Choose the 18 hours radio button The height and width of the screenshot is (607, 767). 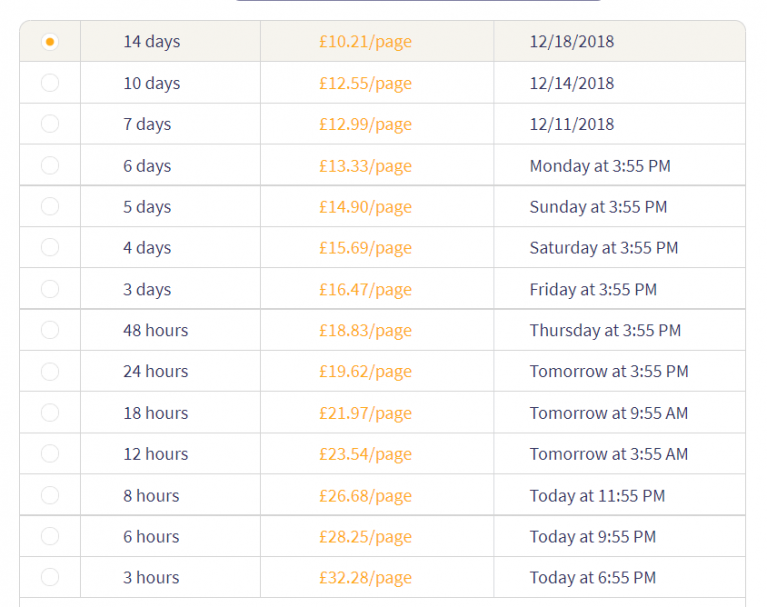[50, 413]
